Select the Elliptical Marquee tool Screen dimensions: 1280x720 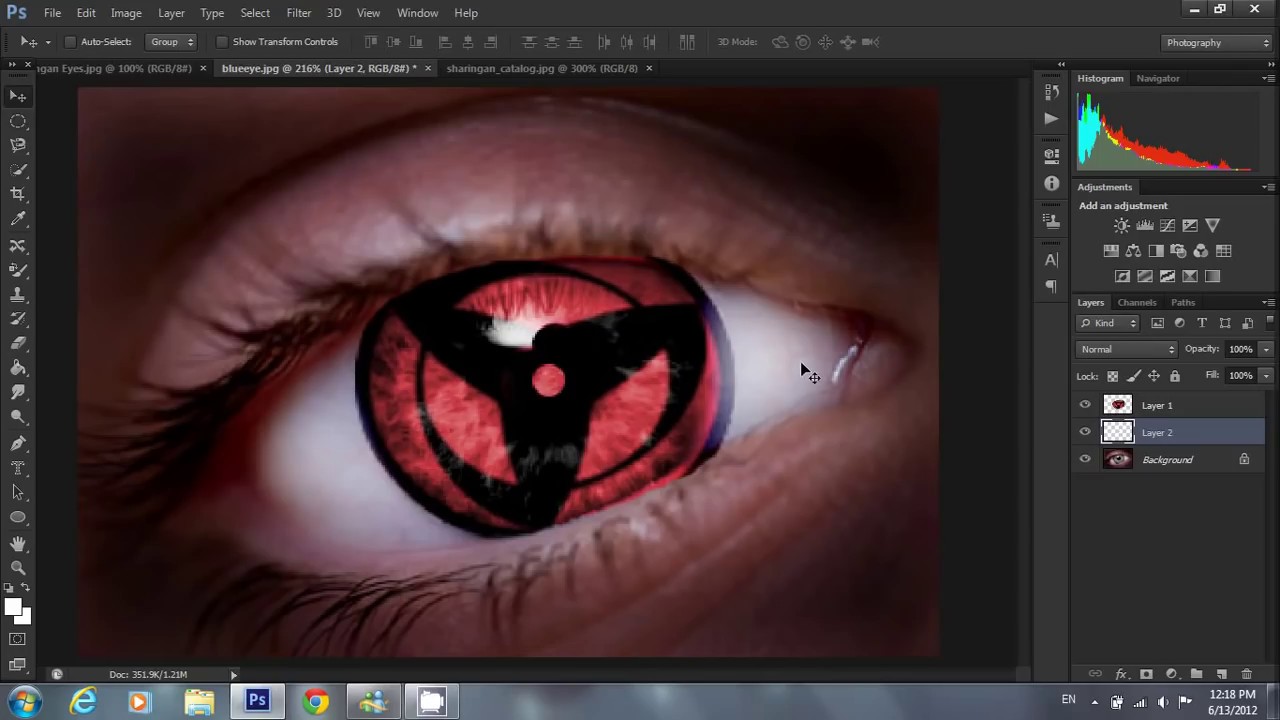tap(18, 121)
